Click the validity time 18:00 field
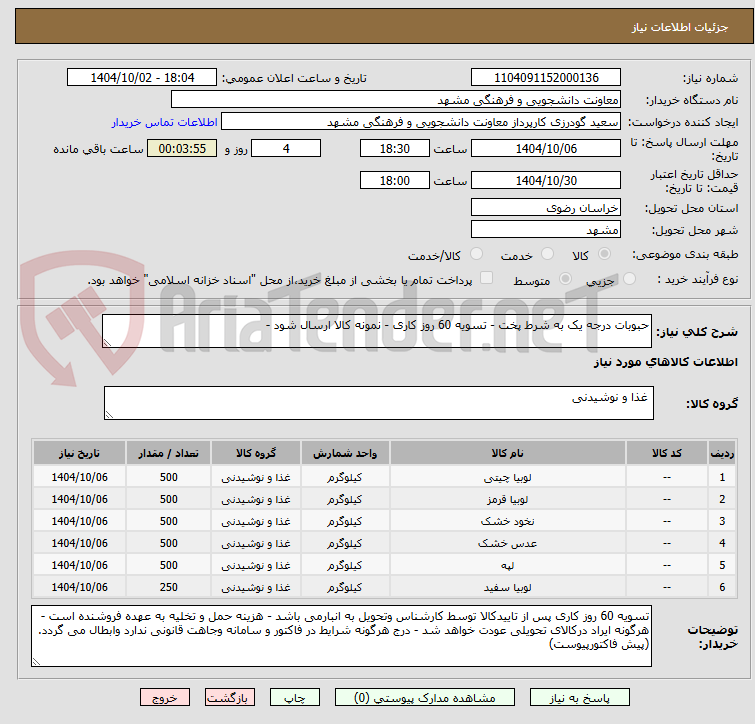Image resolution: width=755 pixels, height=724 pixels. point(394,180)
